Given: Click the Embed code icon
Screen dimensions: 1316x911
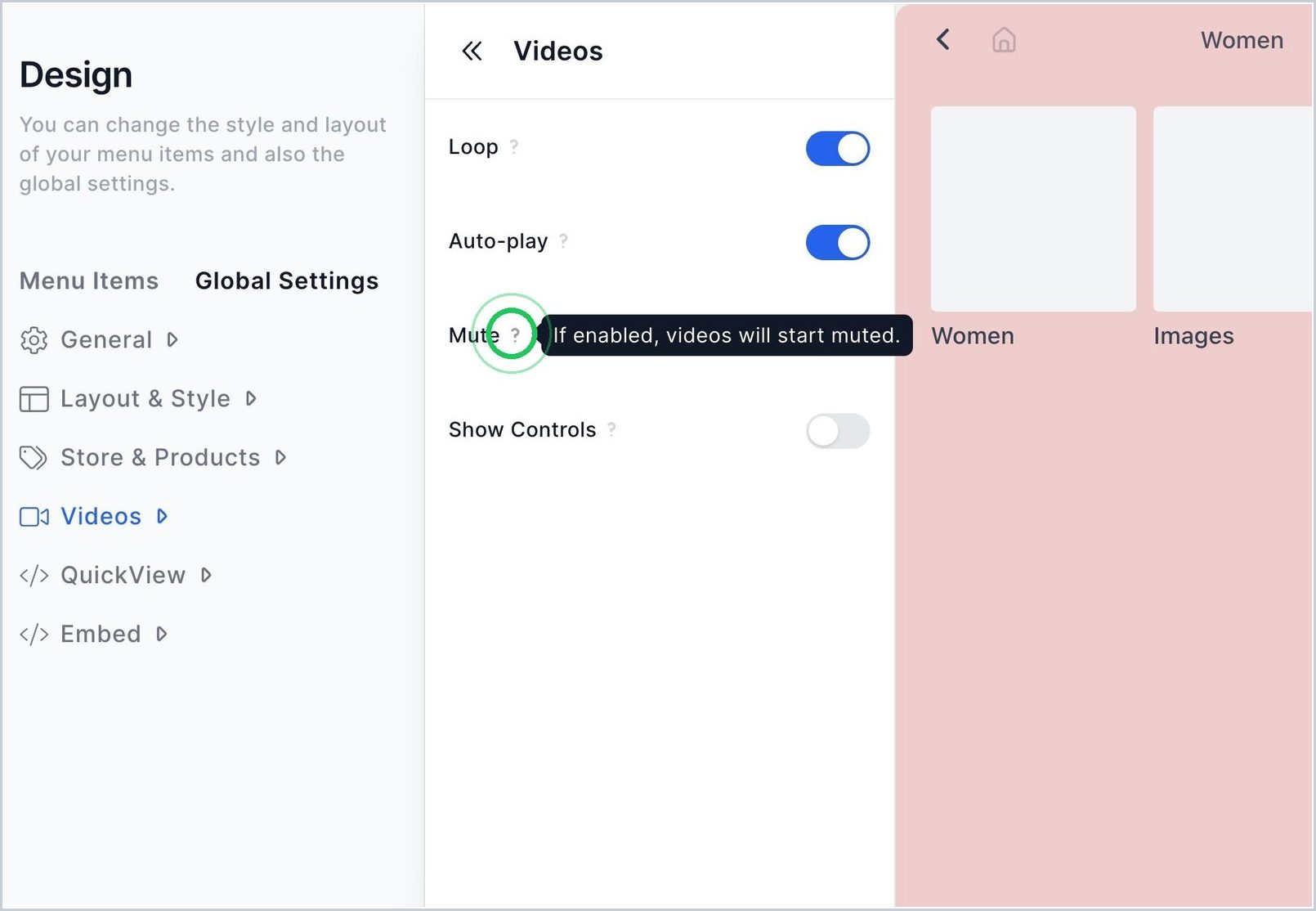Looking at the screenshot, I should pos(34,635).
